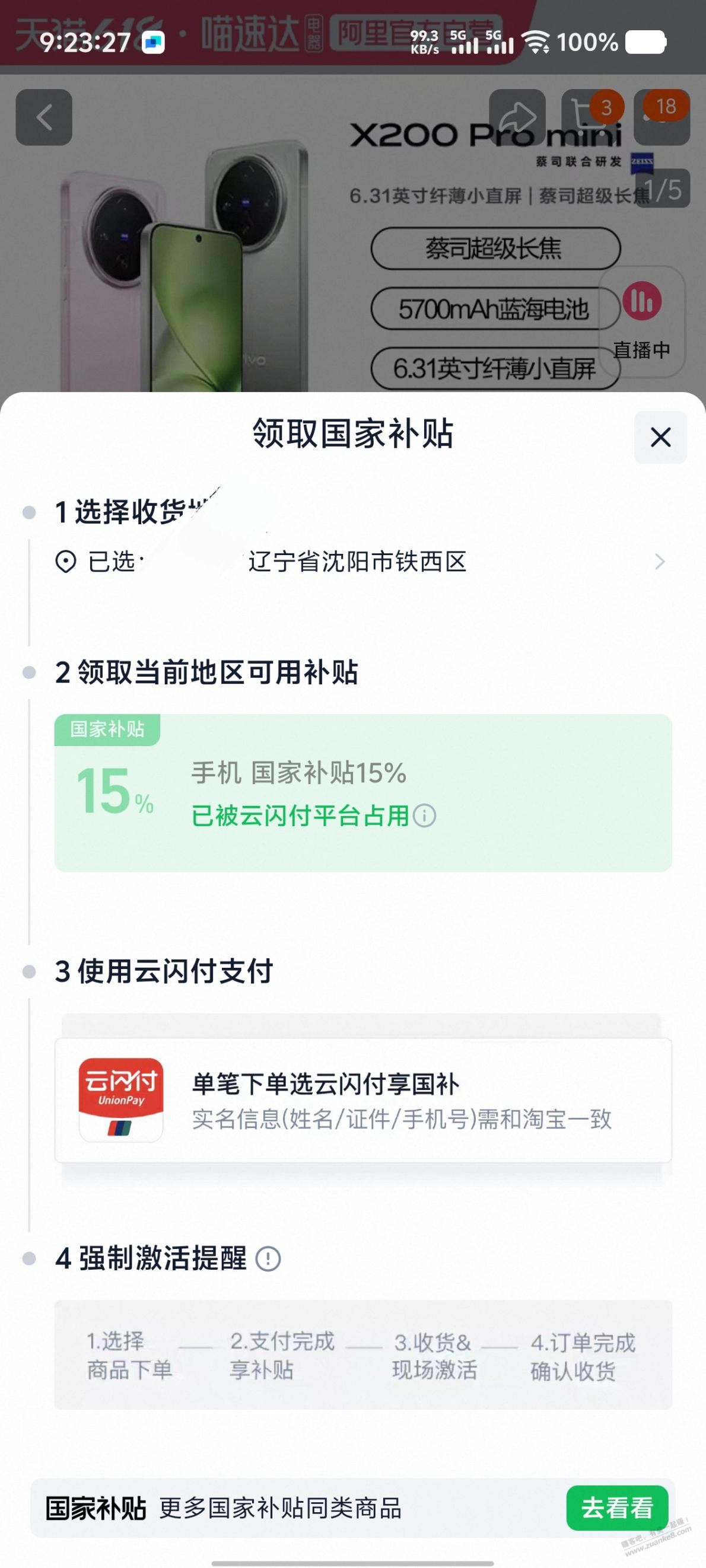Tap the 云闪付 UnionPay logo
706x1568 pixels.
[x=120, y=1099]
